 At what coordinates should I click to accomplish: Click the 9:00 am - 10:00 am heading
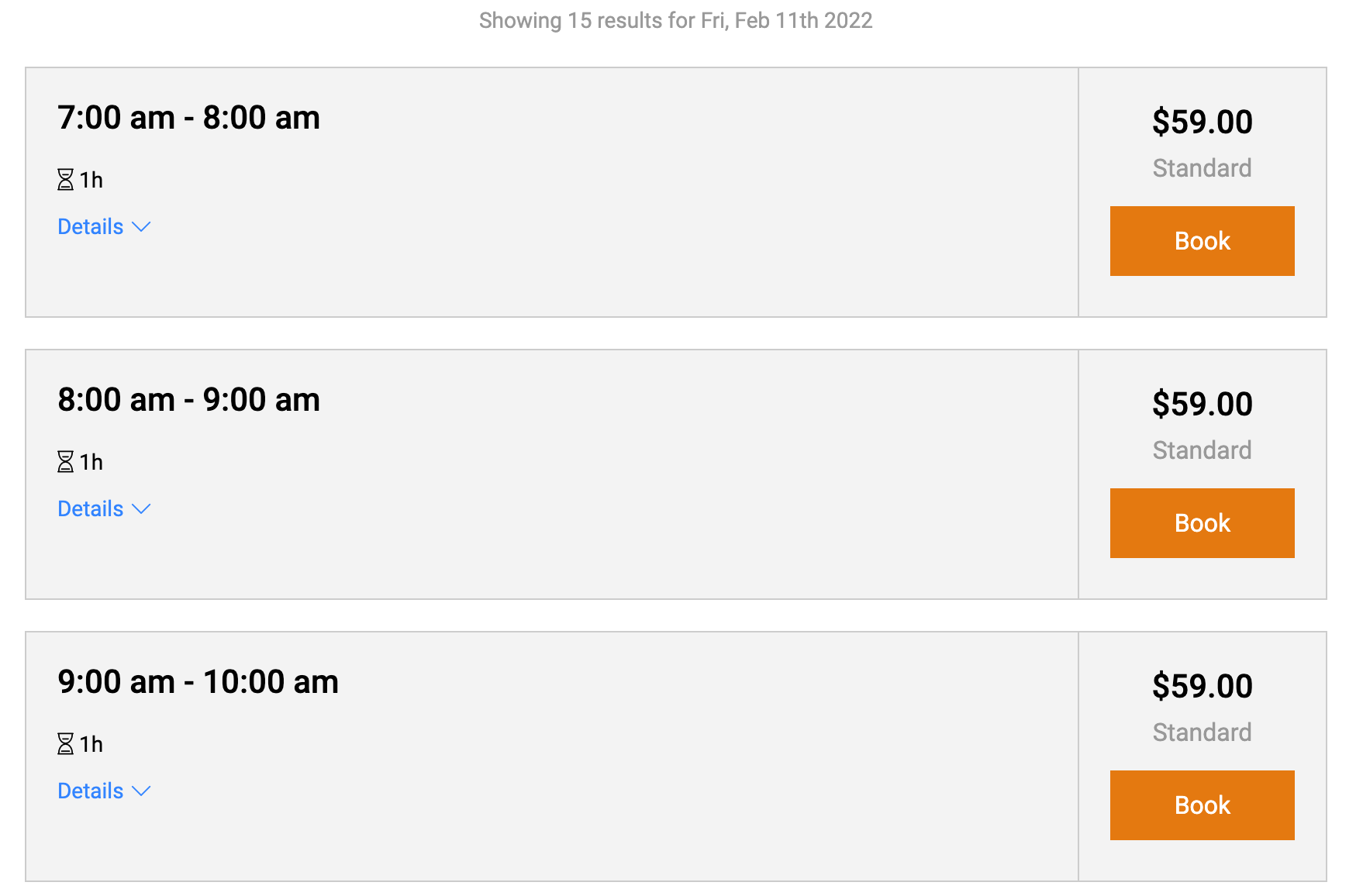point(198,682)
